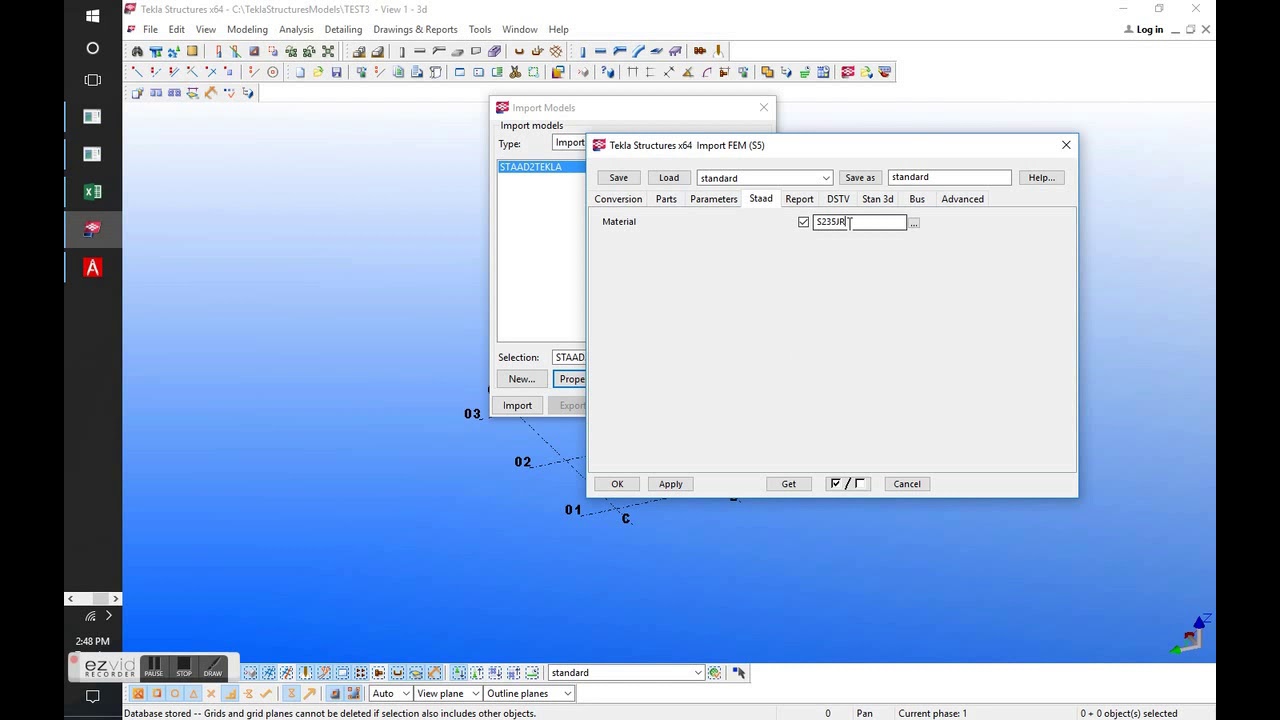Open the Action Center notification icon
This screenshot has width=1280, height=720.
[93, 696]
